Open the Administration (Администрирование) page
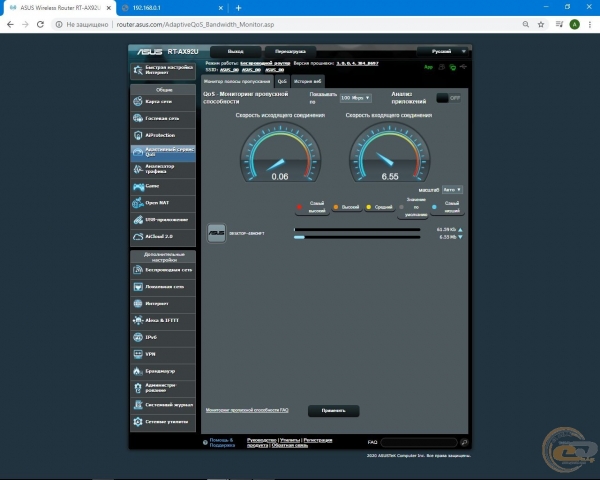Screen dimensions: 600x480 [x=163, y=388]
